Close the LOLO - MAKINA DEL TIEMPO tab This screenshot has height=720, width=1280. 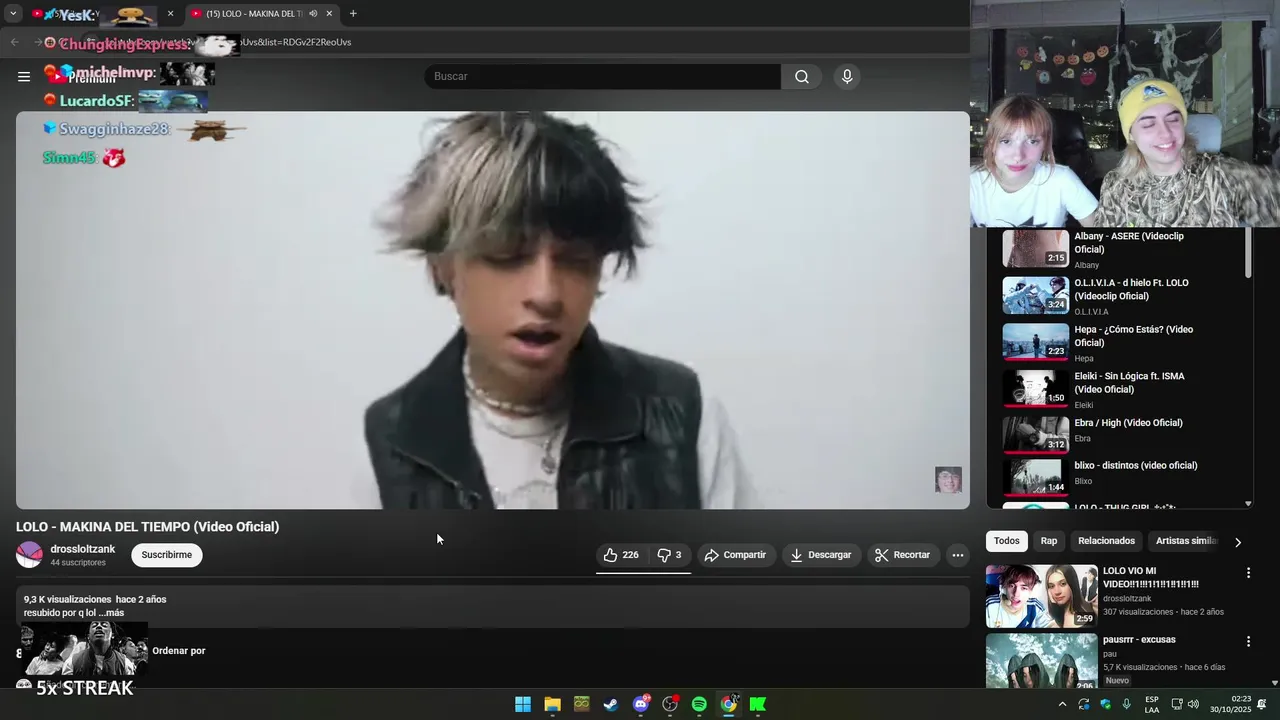click(329, 14)
